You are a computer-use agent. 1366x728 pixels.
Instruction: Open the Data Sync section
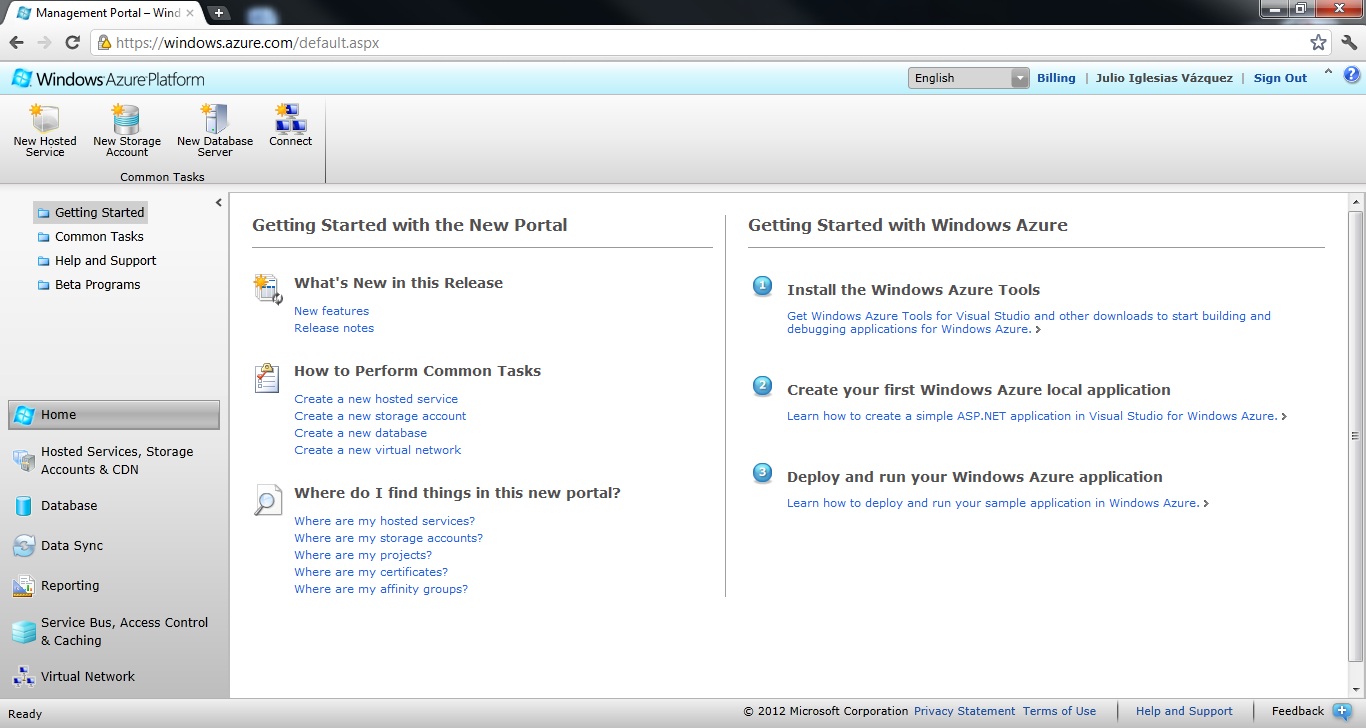[114, 545]
